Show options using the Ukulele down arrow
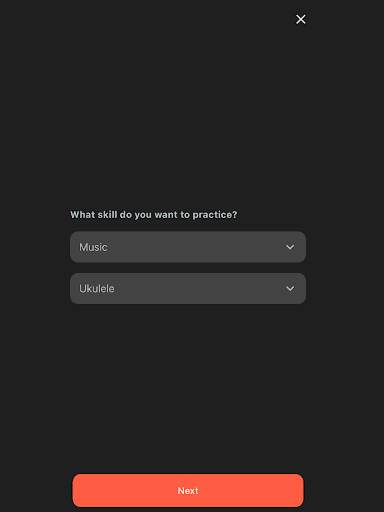Viewport: 384px width, 512px height. (x=290, y=289)
